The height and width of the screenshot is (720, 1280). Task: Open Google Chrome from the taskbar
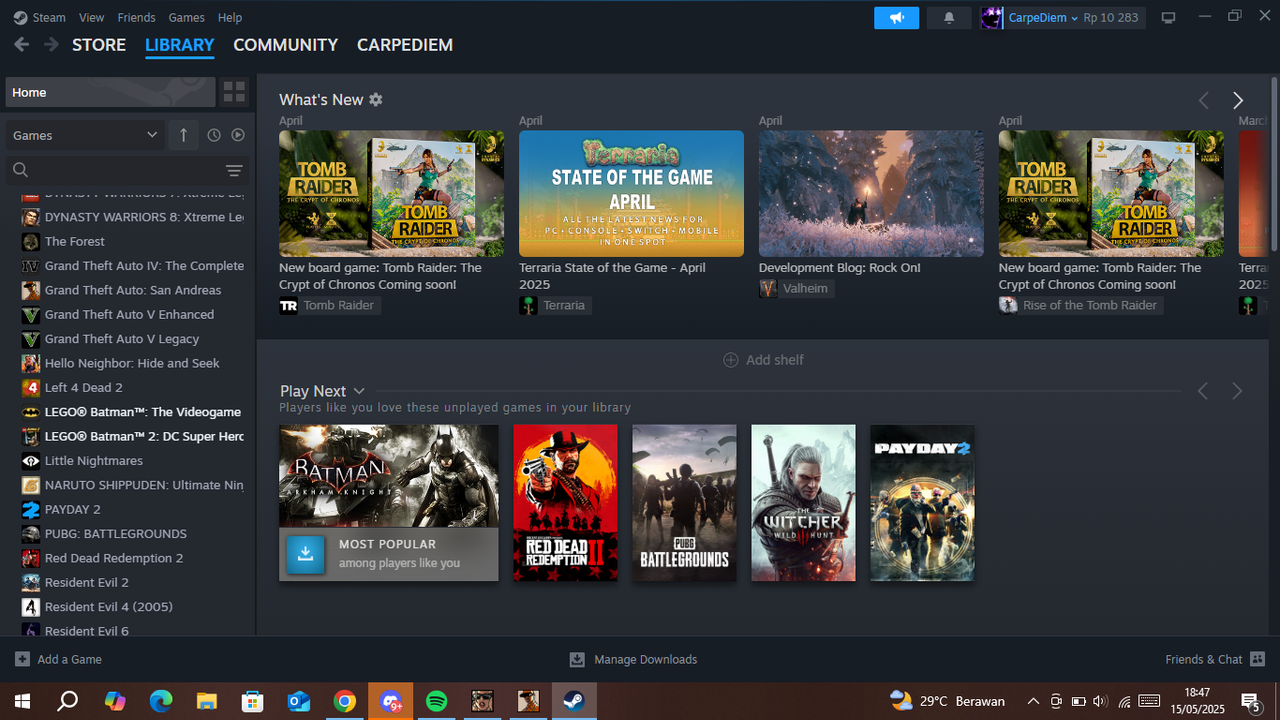click(345, 701)
